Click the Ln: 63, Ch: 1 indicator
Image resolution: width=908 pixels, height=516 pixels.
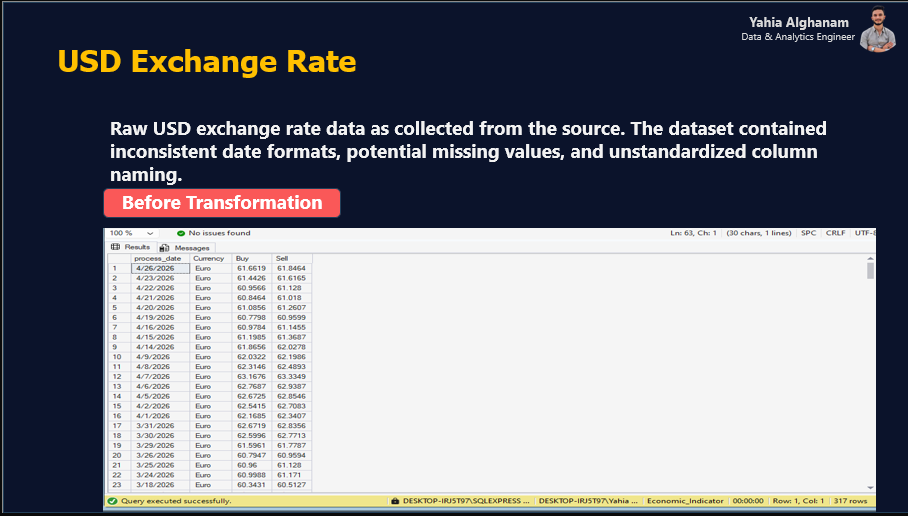(x=693, y=233)
